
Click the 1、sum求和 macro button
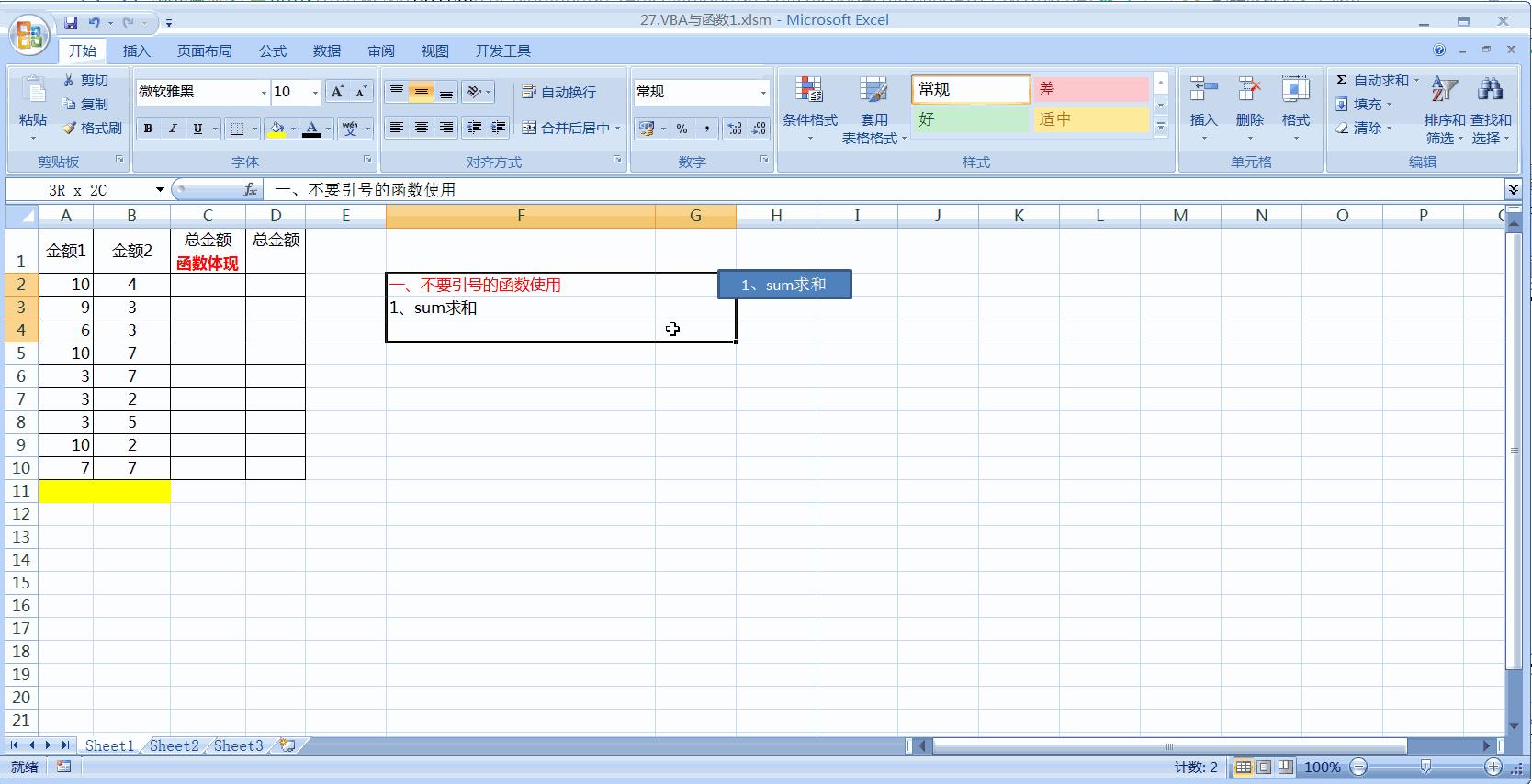[784, 285]
